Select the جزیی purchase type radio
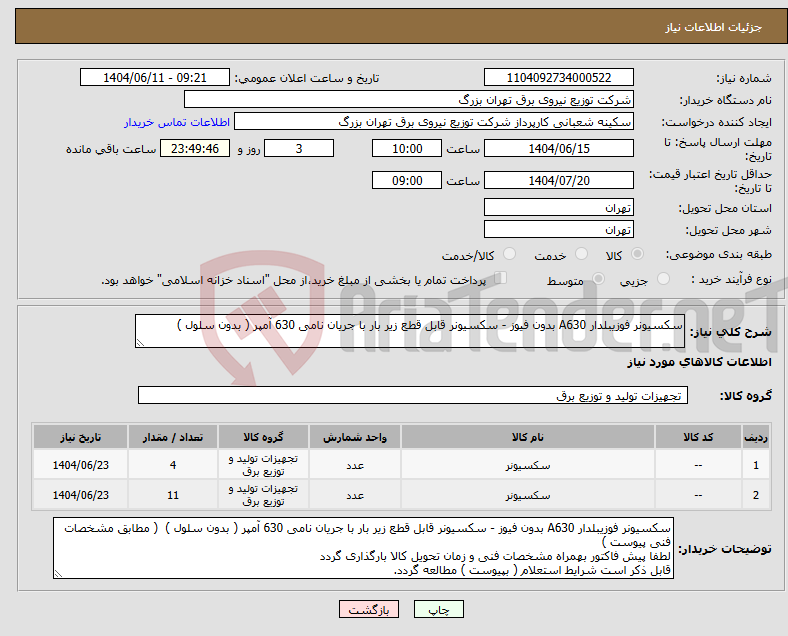 [x=663, y=279]
